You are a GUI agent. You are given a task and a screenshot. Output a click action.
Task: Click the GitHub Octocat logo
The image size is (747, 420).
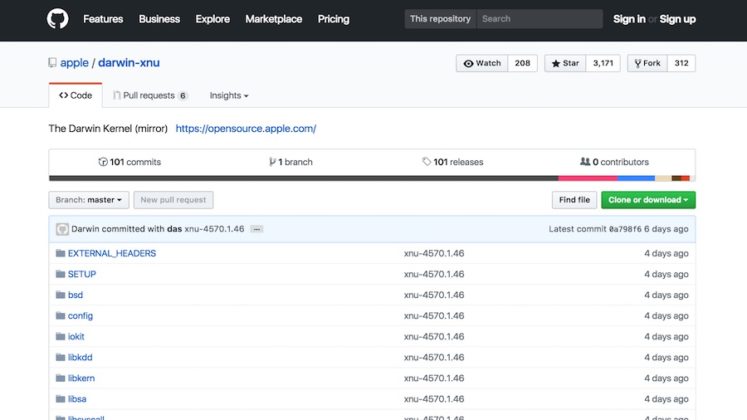[x=58, y=19]
